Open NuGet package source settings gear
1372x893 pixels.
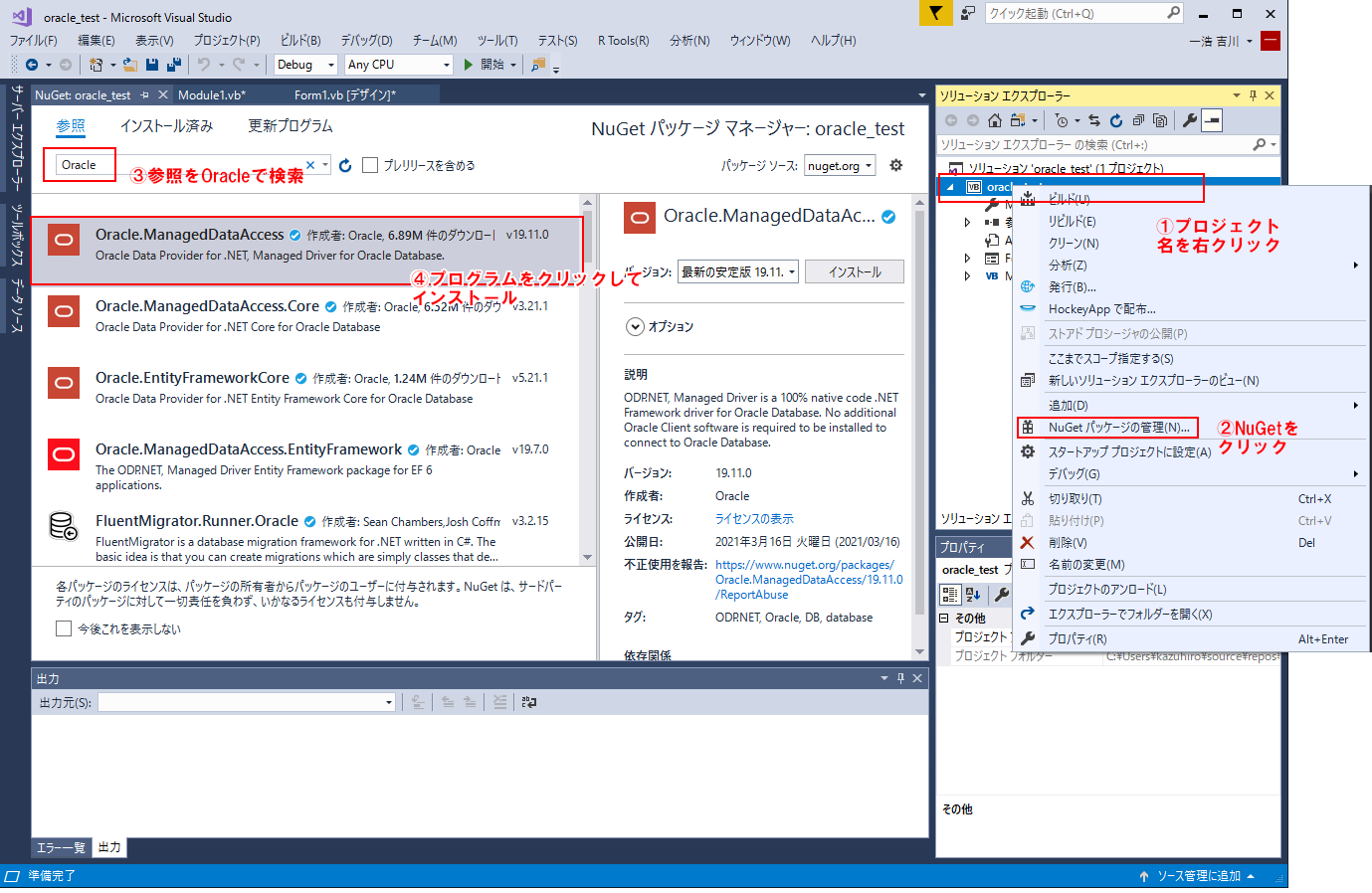click(x=896, y=165)
